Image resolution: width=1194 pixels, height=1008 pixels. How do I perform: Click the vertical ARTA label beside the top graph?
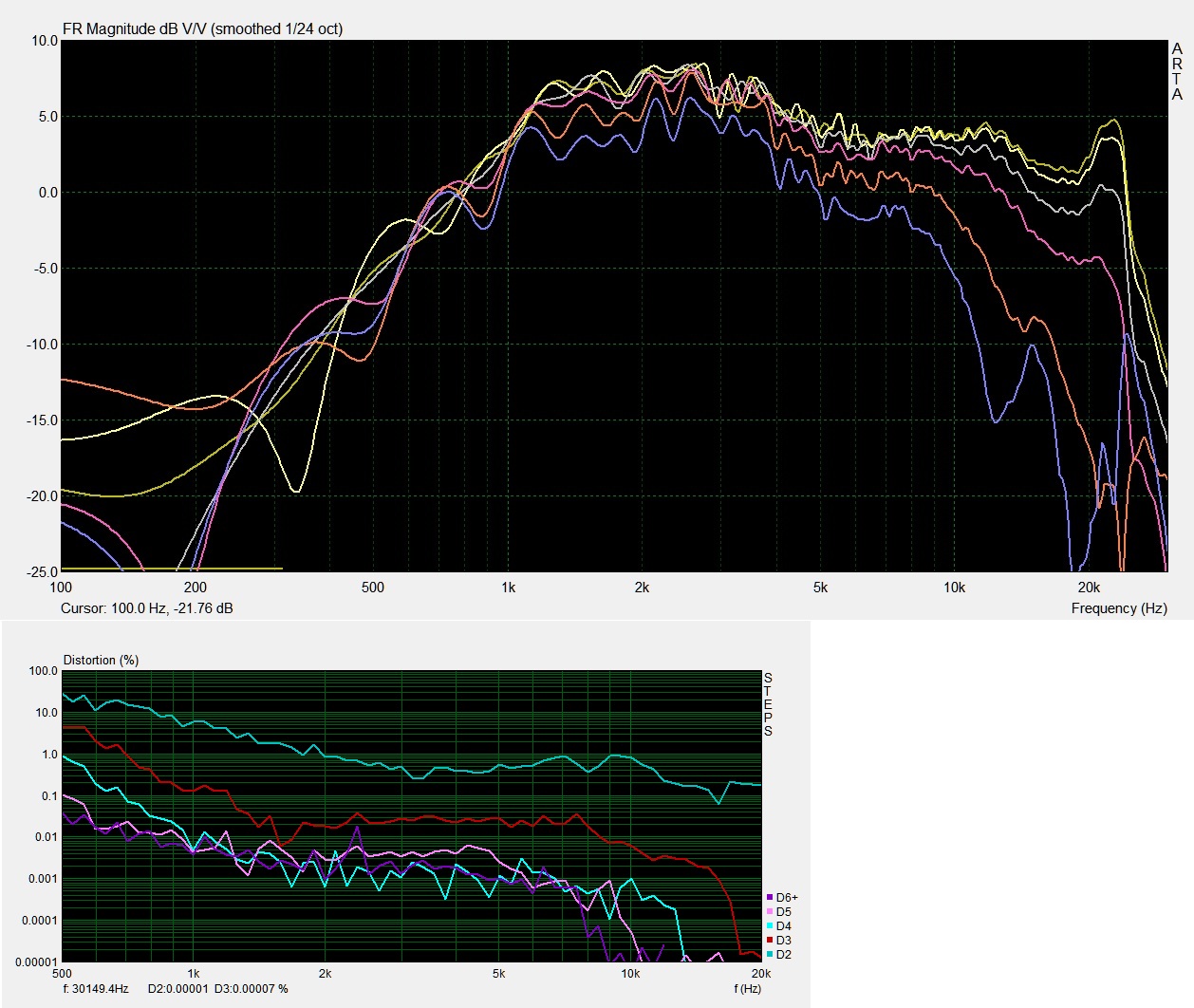1177,71
